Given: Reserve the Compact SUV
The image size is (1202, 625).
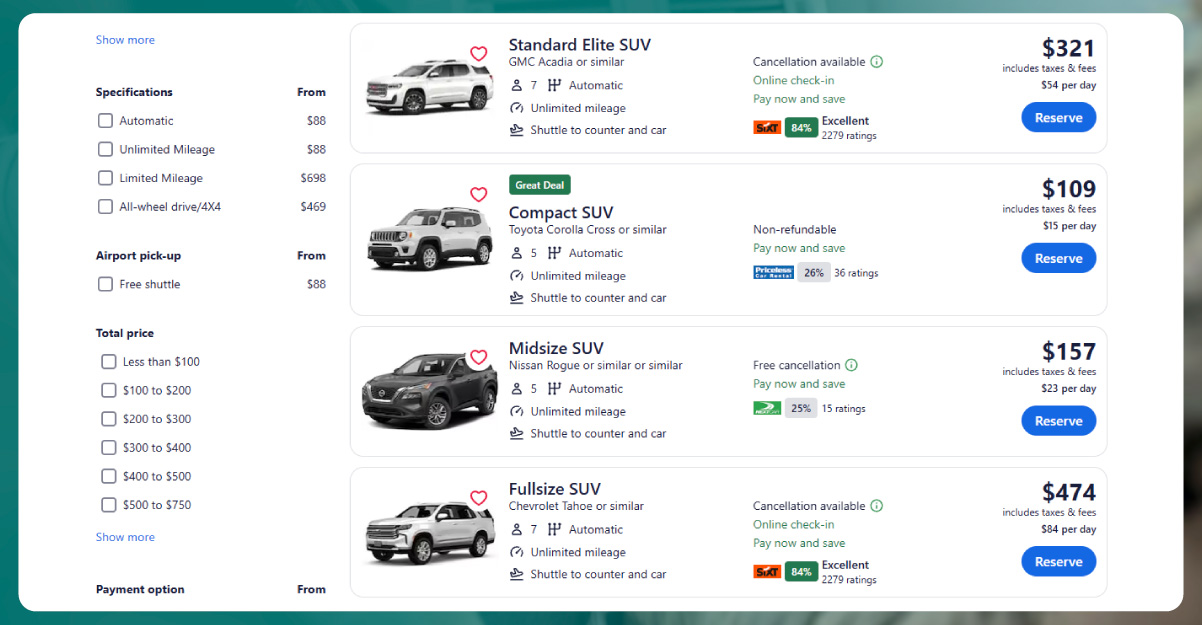Looking at the screenshot, I should (x=1058, y=258).
